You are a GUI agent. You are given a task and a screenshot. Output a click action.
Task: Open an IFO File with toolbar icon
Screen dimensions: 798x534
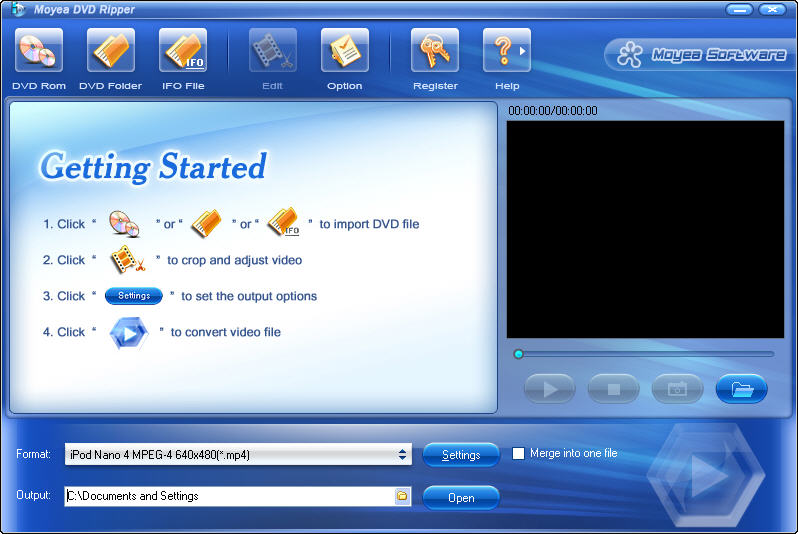183,50
